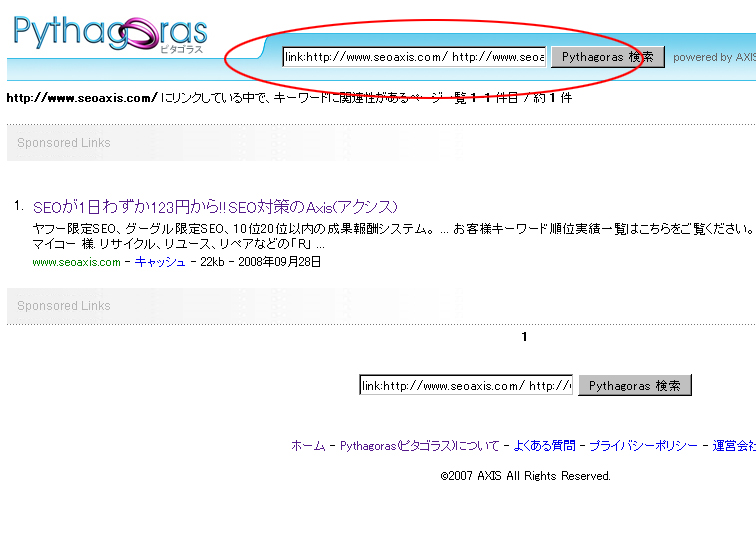Open Pythagoras(ピタゴラス)について footer link
Screen dimensions: 756x534
[420, 446]
